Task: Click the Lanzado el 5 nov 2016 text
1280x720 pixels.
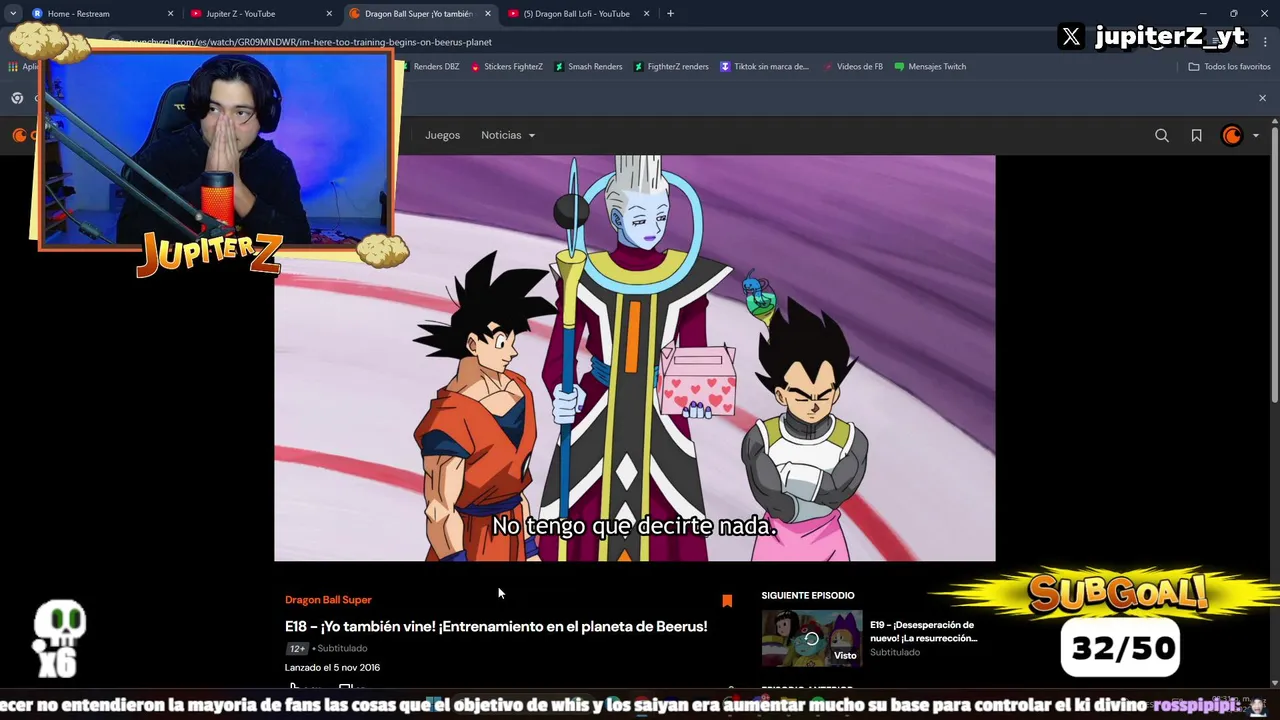Action: pyautogui.click(x=332, y=668)
